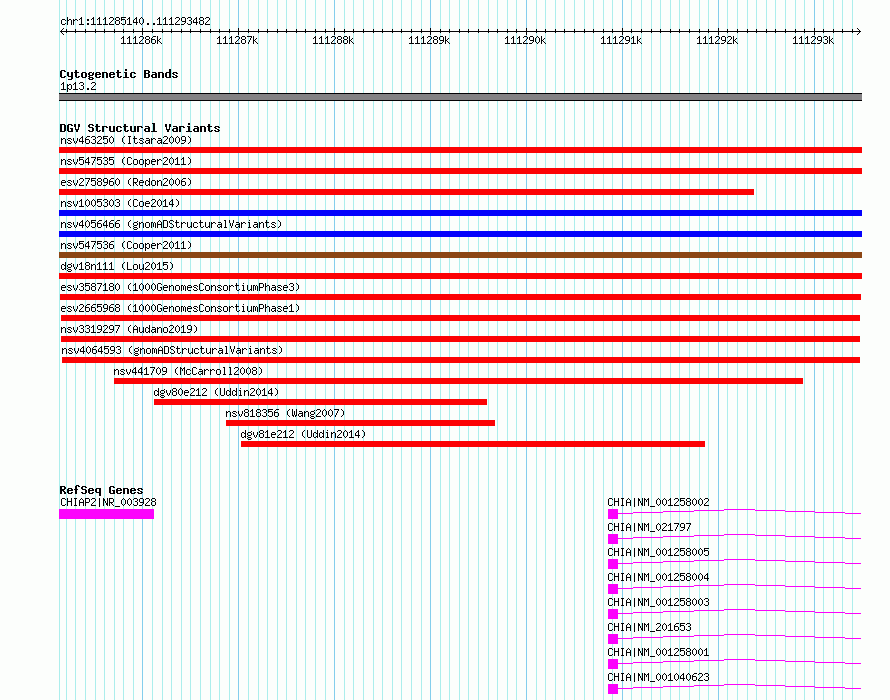Select CHIA|NM_201653 transcript label
The image size is (890, 700).
click(649, 627)
